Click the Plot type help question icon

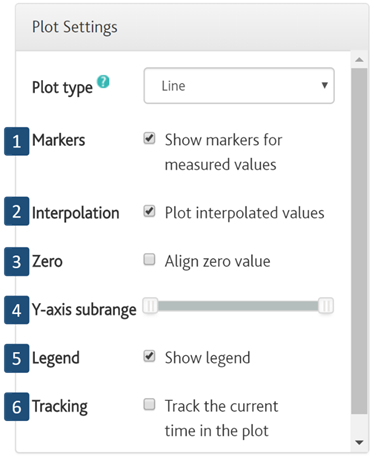(x=103, y=82)
